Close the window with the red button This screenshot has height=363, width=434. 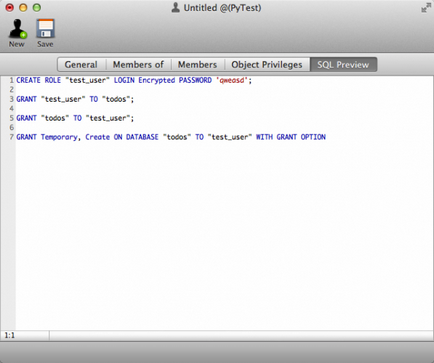coord(10,7)
